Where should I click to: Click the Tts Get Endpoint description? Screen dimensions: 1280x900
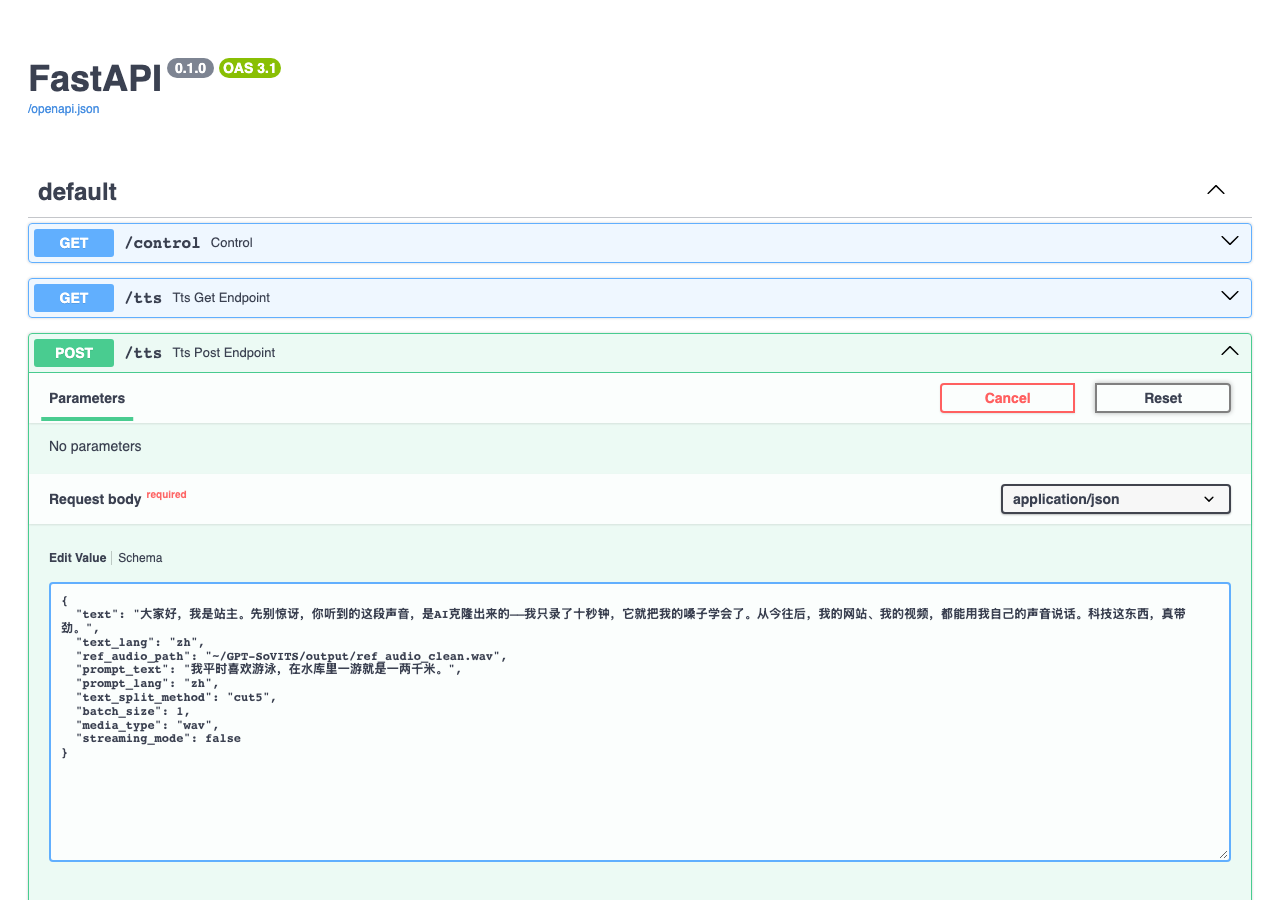221,298
